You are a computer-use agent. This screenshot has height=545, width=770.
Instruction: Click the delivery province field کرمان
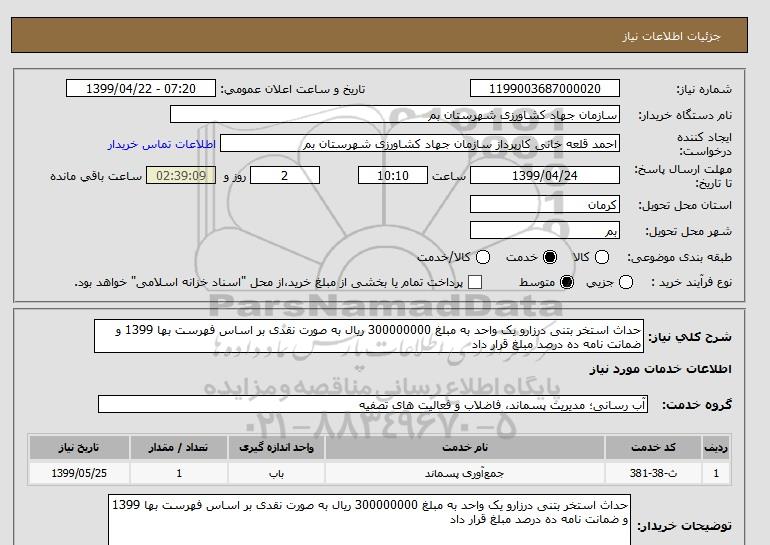pyautogui.click(x=545, y=204)
